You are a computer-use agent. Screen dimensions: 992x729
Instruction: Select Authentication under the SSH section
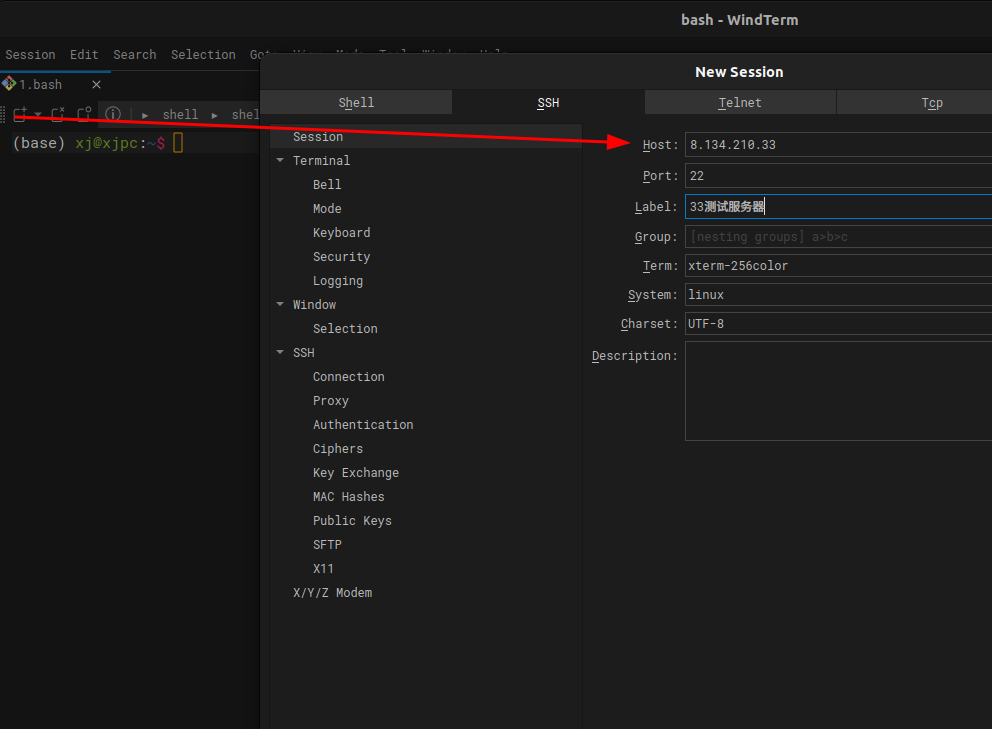363,424
